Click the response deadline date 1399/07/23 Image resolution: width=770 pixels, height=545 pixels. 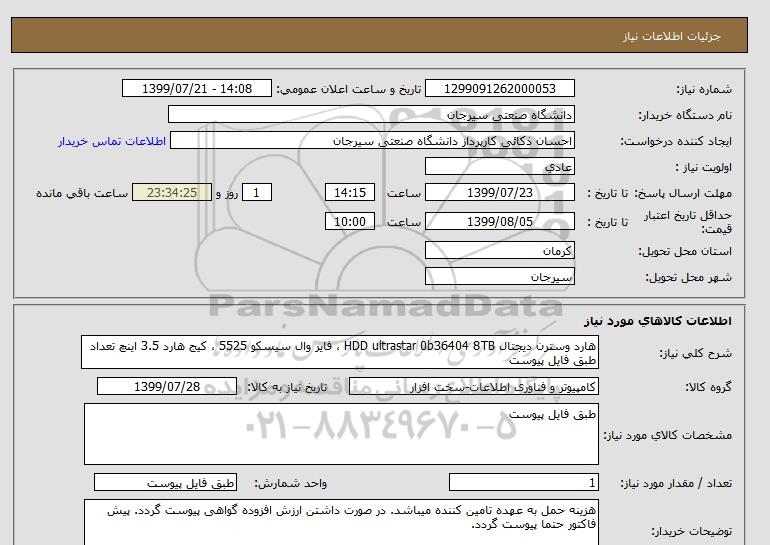(499, 192)
